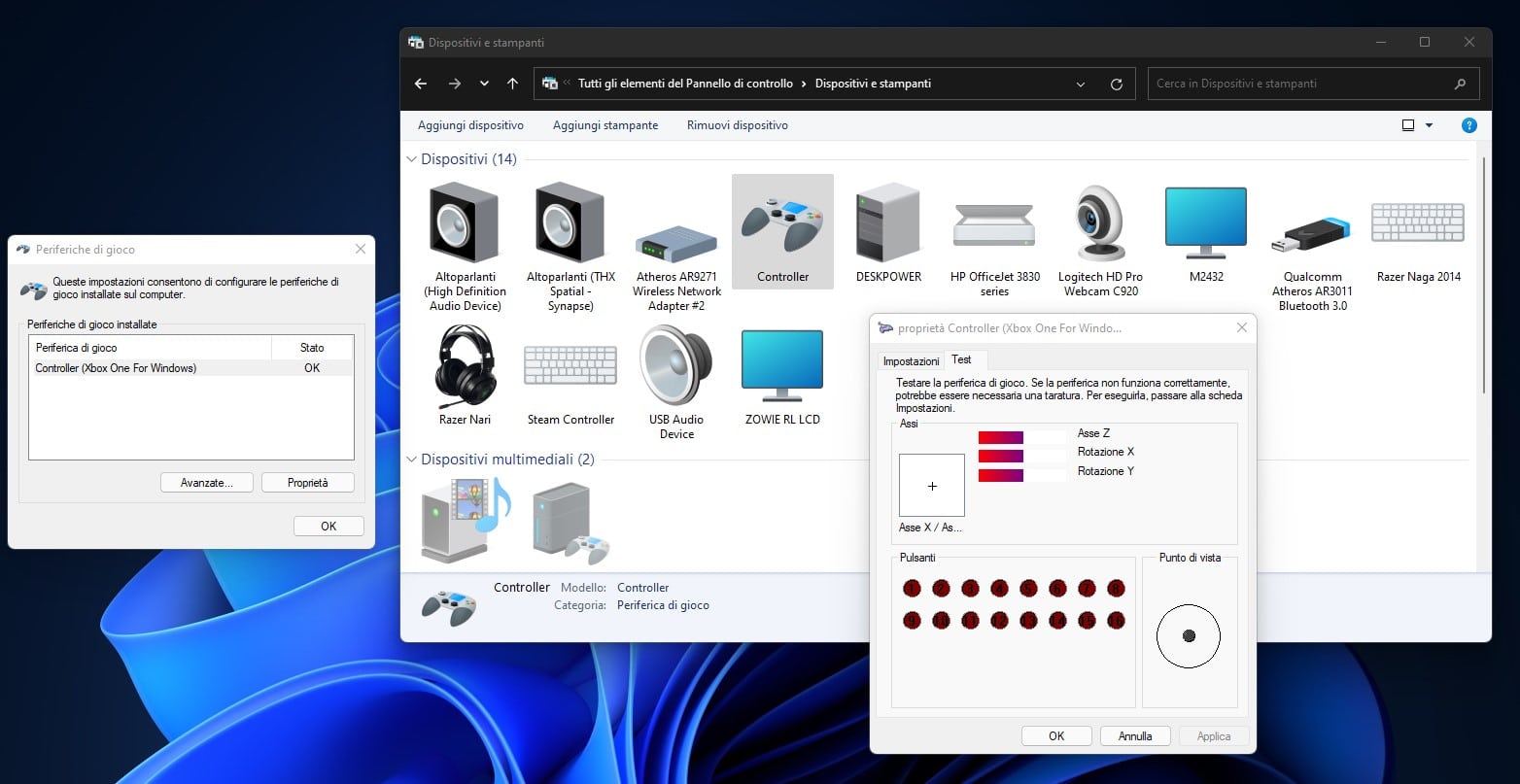This screenshot has width=1520, height=784.
Task: Close the controller properties dialog
Action: [1241, 328]
